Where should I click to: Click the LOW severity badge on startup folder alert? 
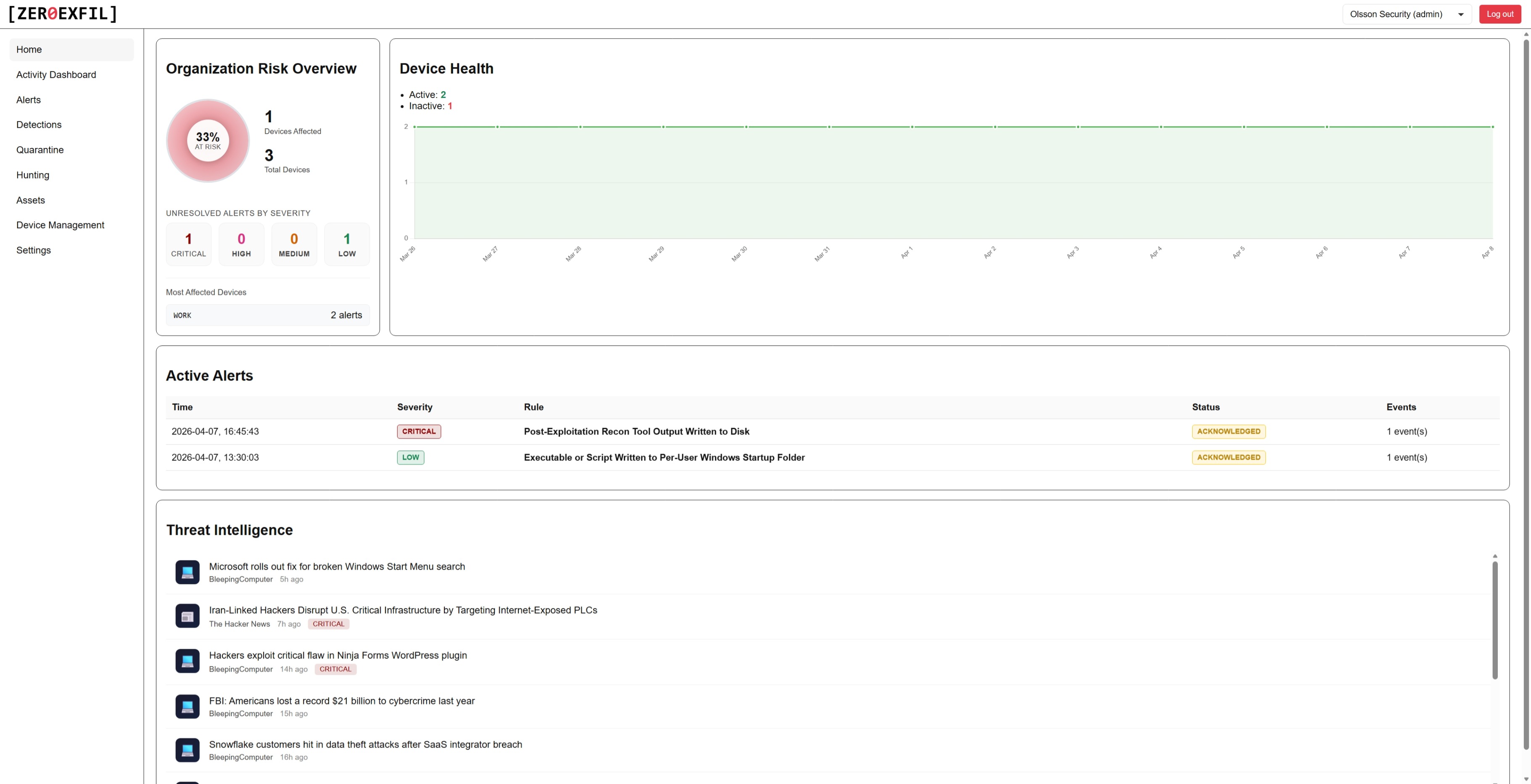[409, 457]
